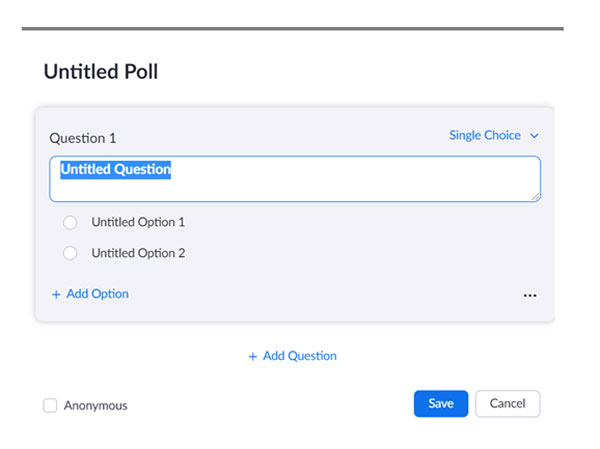Save the poll
The image size is (600, 449).
(x=441, y=404)
